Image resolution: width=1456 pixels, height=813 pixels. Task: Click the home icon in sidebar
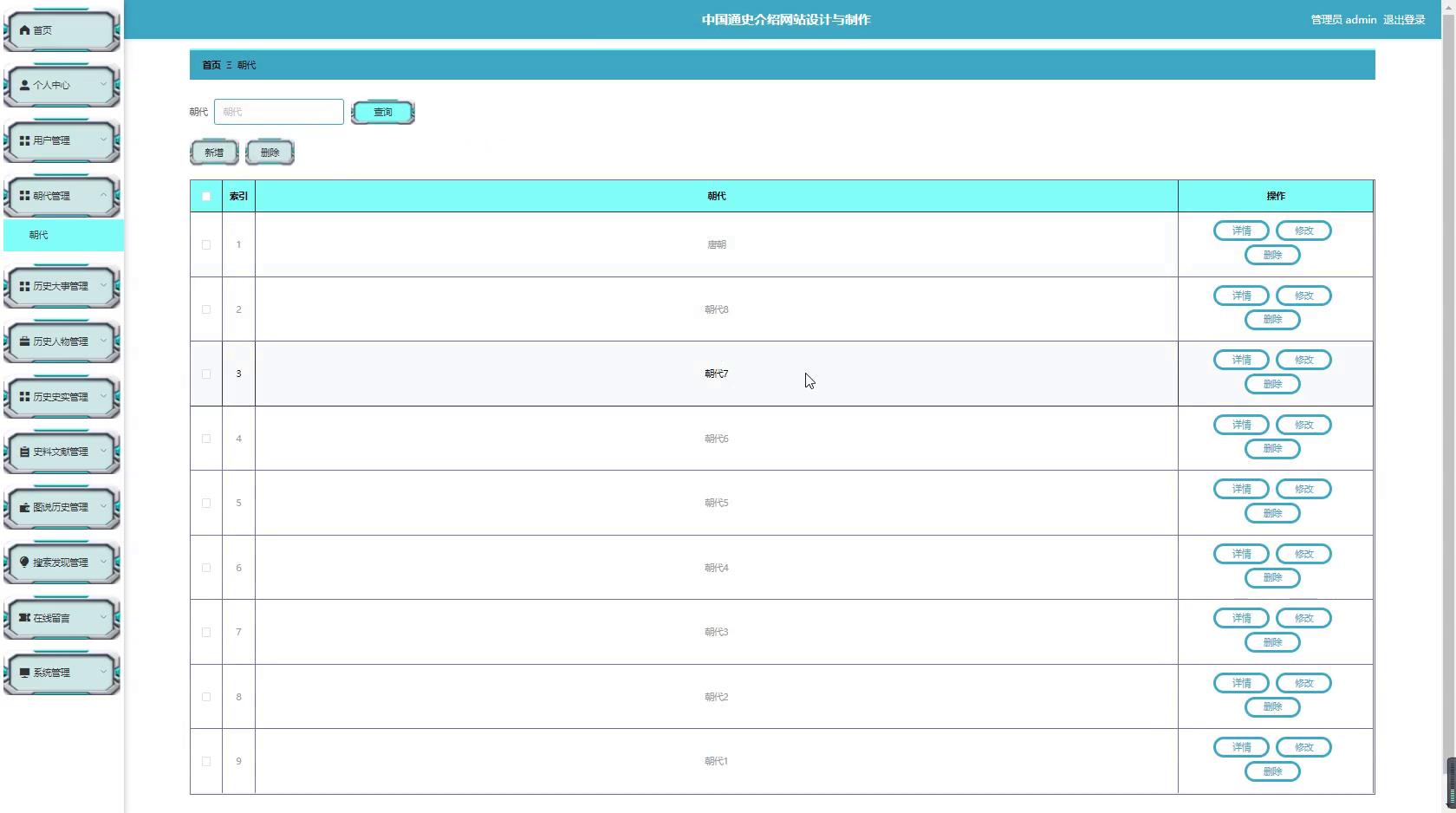tap(24, 30)
